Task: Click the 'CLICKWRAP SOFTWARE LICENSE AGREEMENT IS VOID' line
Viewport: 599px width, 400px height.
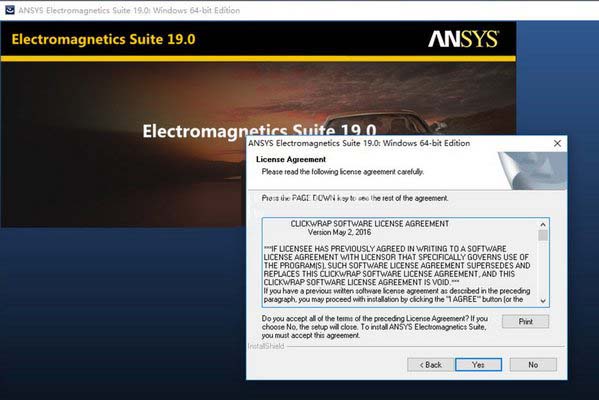Action: pos(361,282)
